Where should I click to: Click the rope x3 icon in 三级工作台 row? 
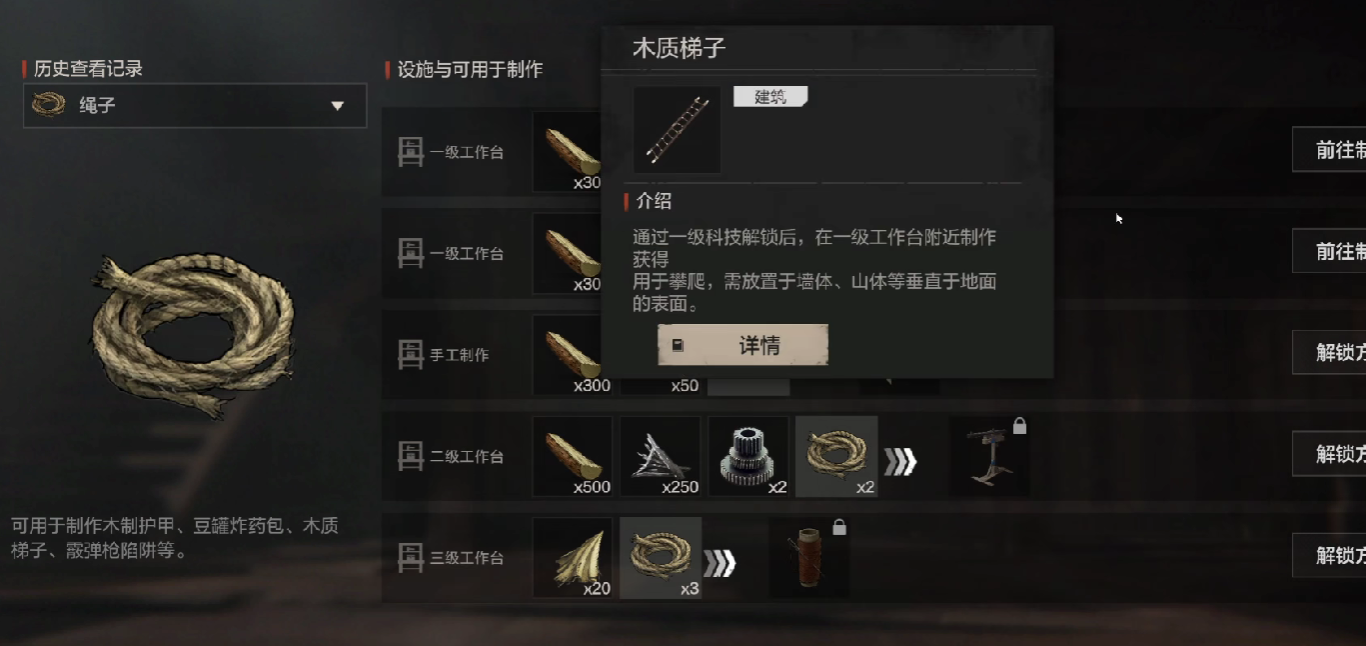(x=661, y=558)
